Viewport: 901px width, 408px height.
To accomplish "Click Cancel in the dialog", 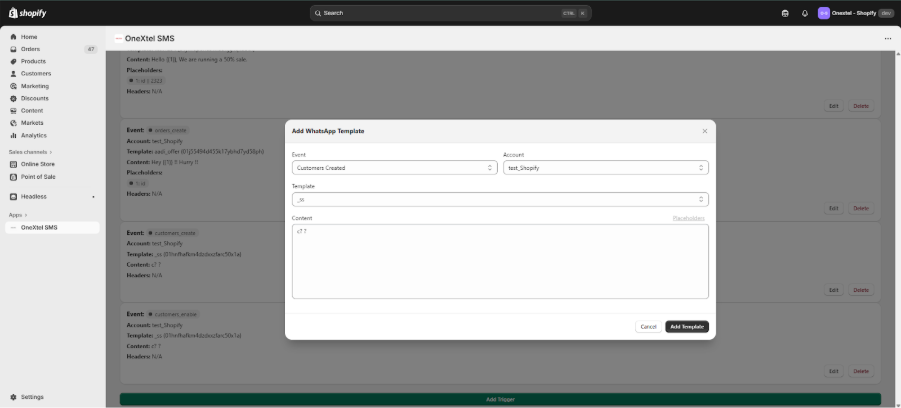I will (x=648, y=327).
